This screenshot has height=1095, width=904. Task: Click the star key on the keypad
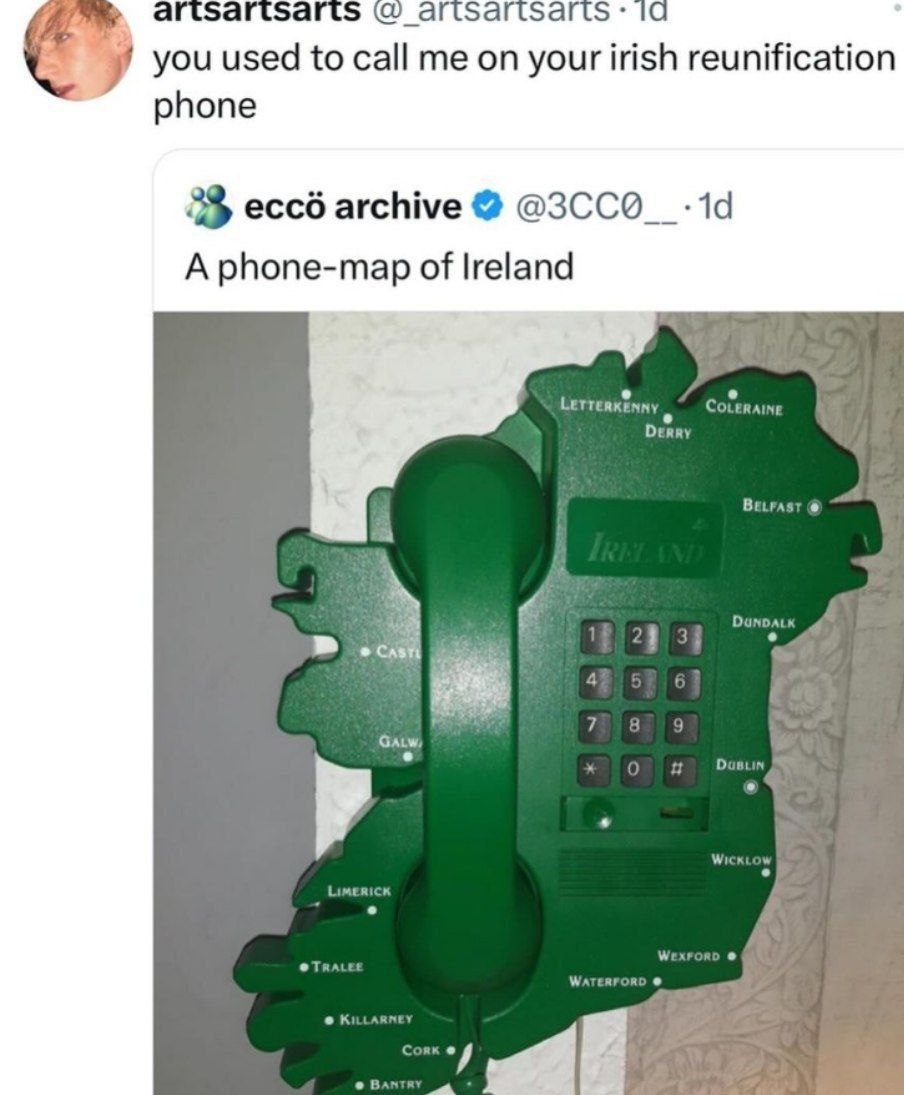[x=591, y=770]
